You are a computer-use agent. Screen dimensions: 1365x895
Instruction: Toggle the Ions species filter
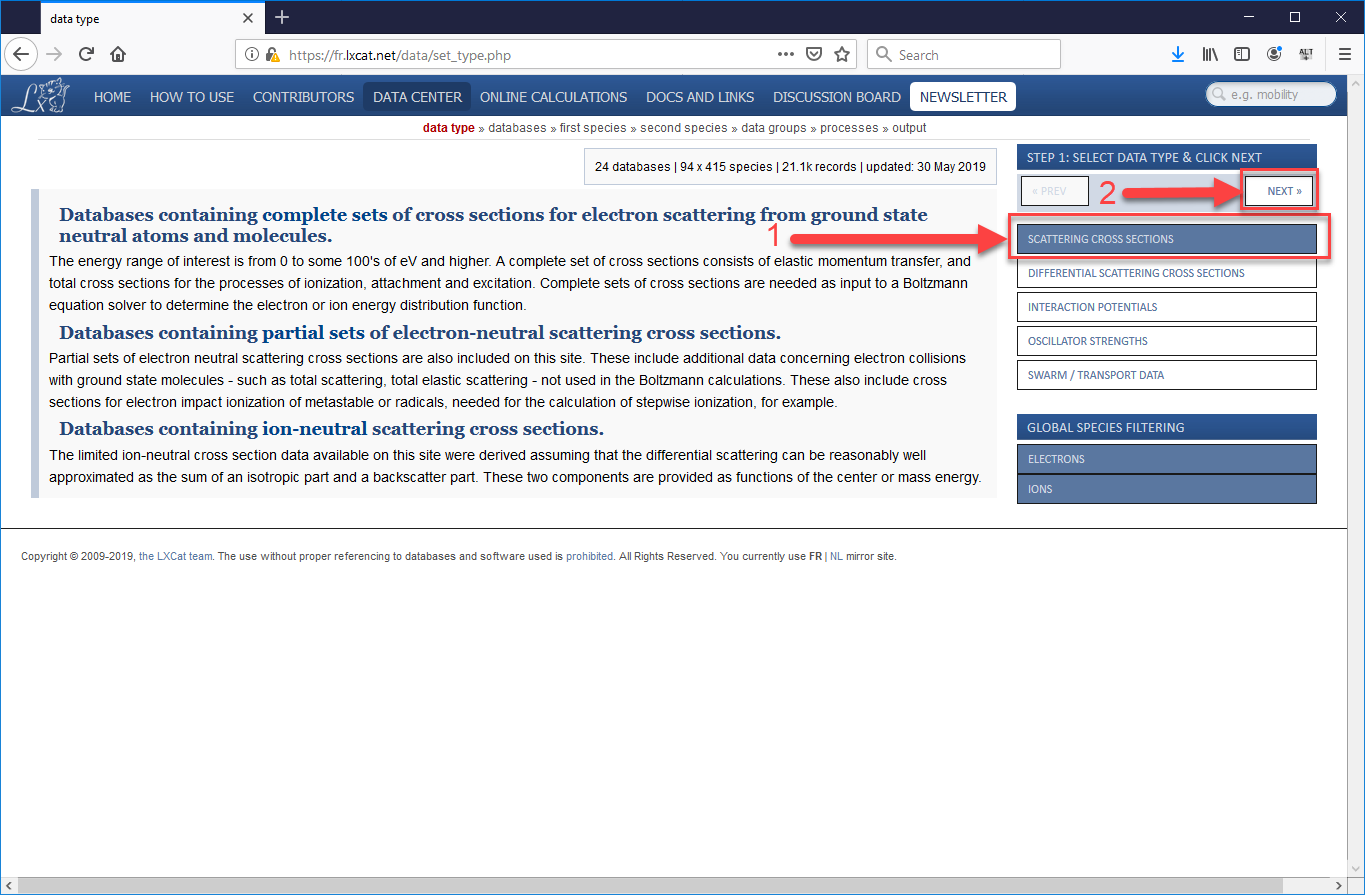coord(1166,489)
